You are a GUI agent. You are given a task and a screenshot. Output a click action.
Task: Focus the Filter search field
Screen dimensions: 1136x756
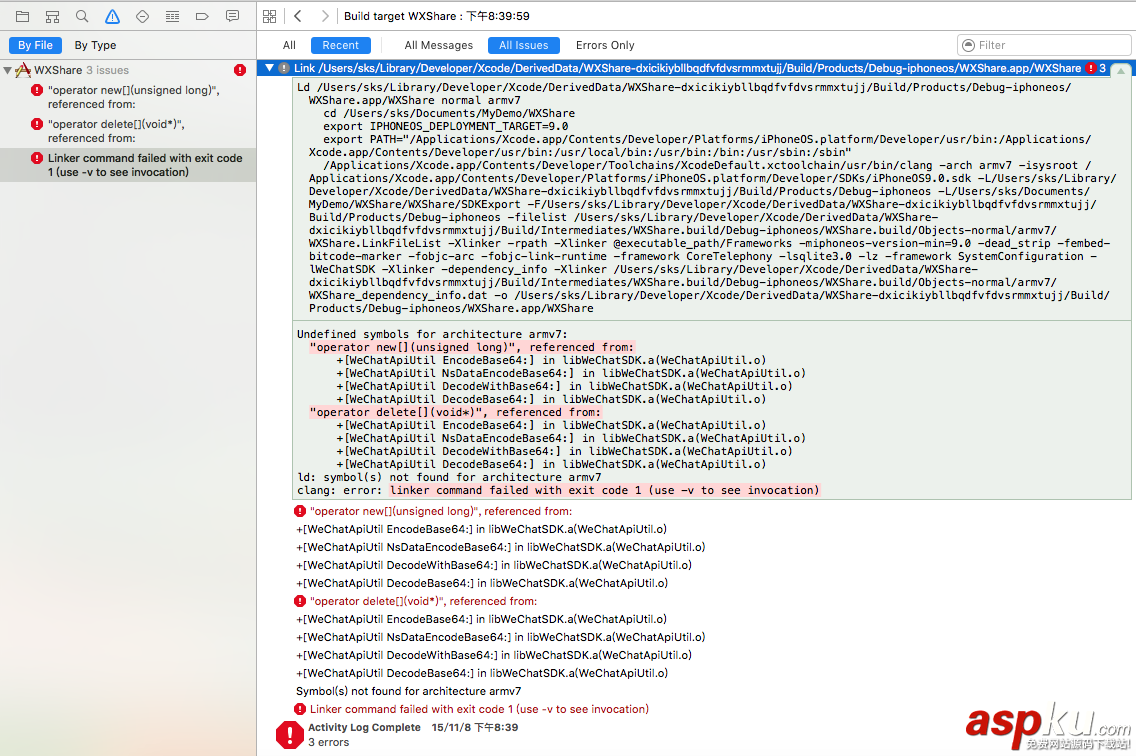point(1044,45)
